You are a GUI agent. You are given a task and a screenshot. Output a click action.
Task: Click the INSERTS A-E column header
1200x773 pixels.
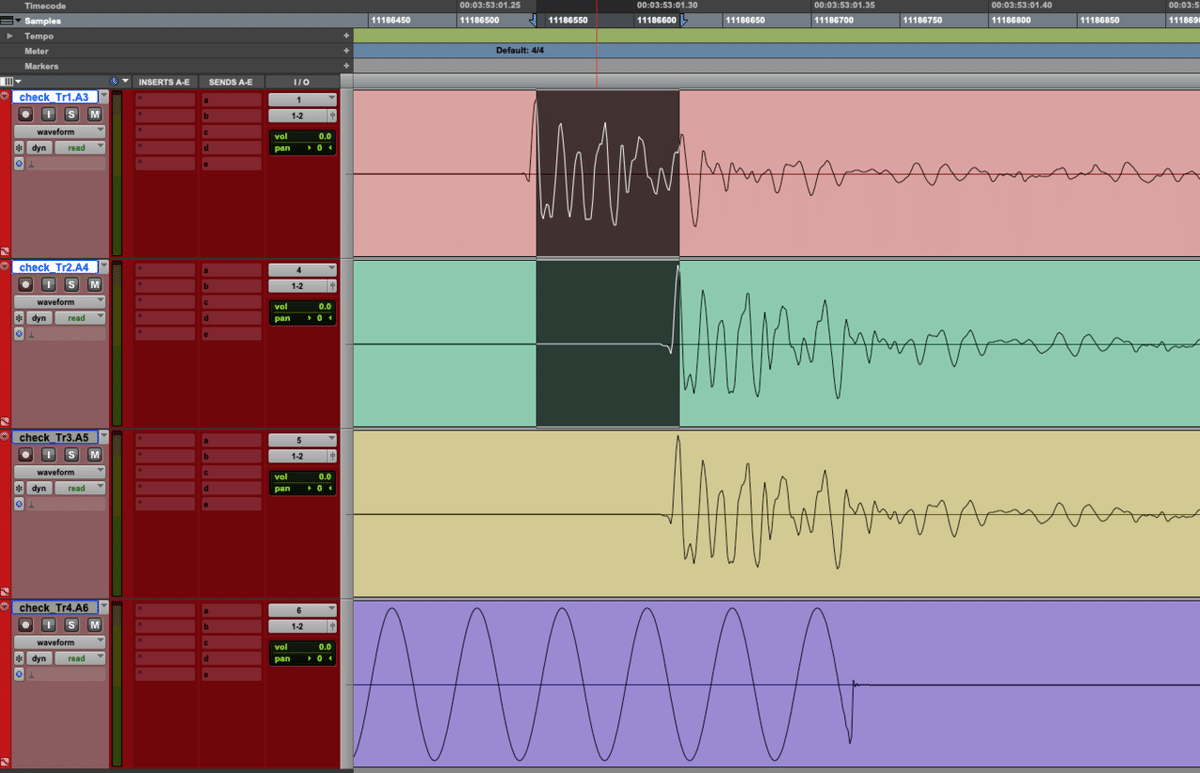[164, 82]
